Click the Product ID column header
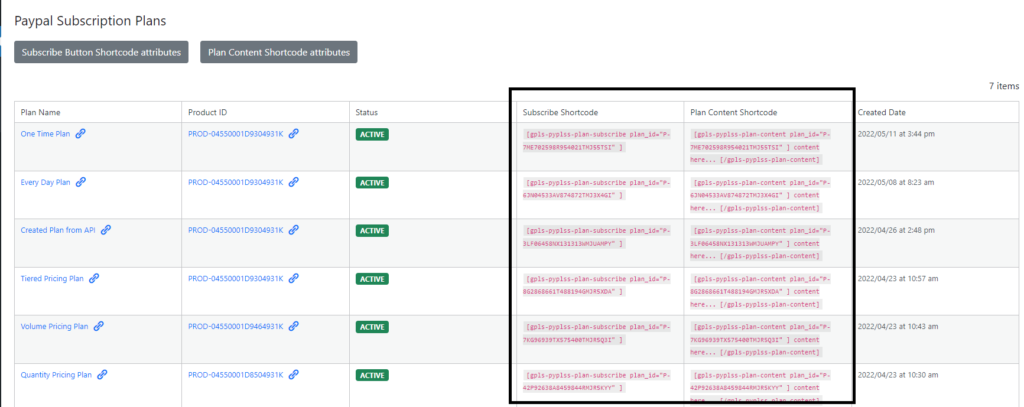Image resolution: width=1024 pixels, height=407 pixels. tap(207, 112)
